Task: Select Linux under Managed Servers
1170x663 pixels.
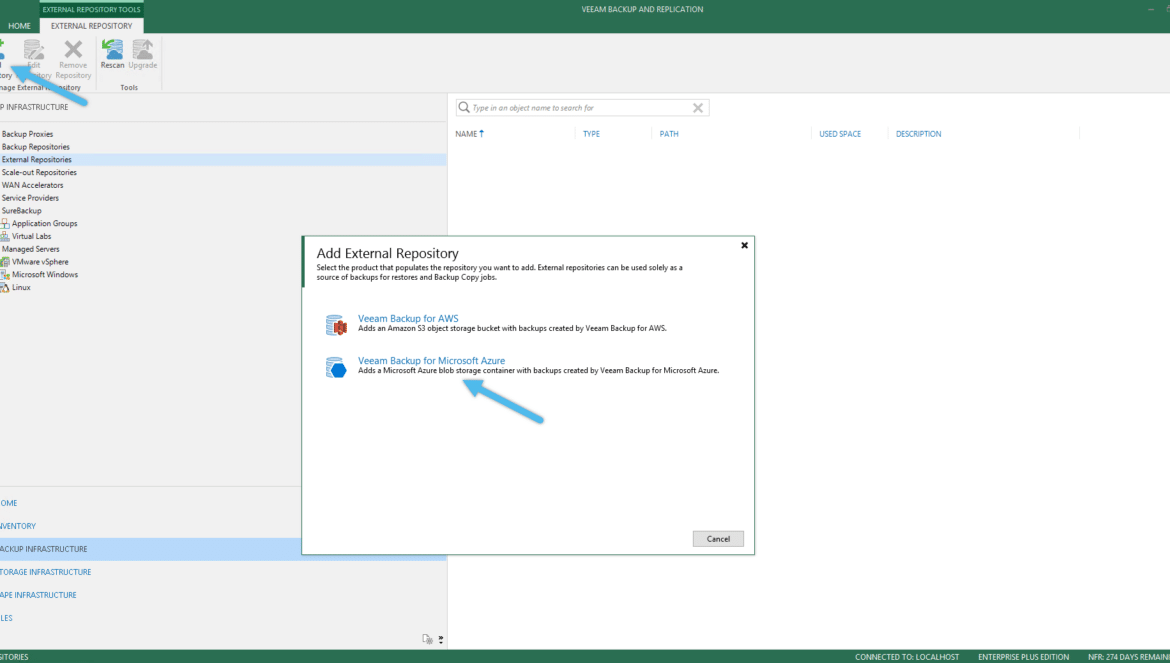Action: click(x=21, y=287)
